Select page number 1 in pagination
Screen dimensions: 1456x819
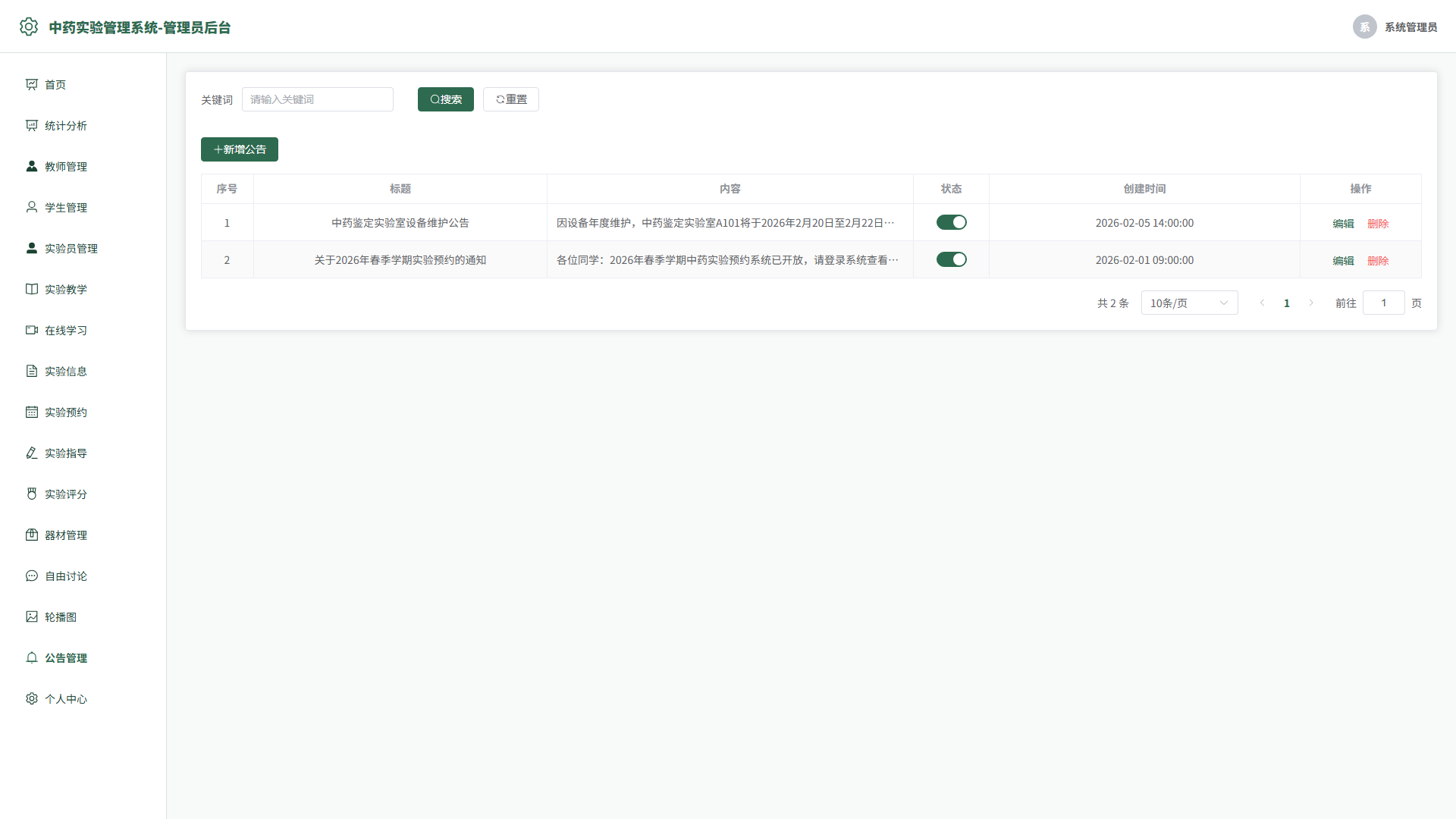tap(1286, 303)
